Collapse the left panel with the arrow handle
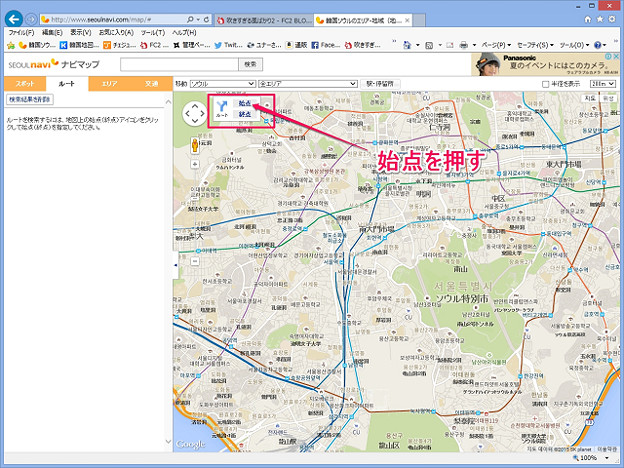Viewport: 624px width, 468px height. [175, 265]
